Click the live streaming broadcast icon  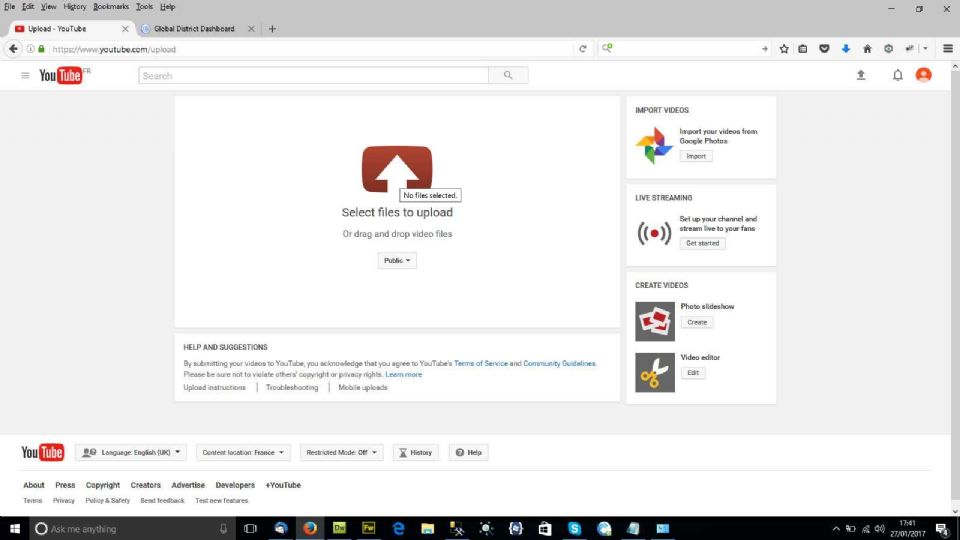[654, 233]
